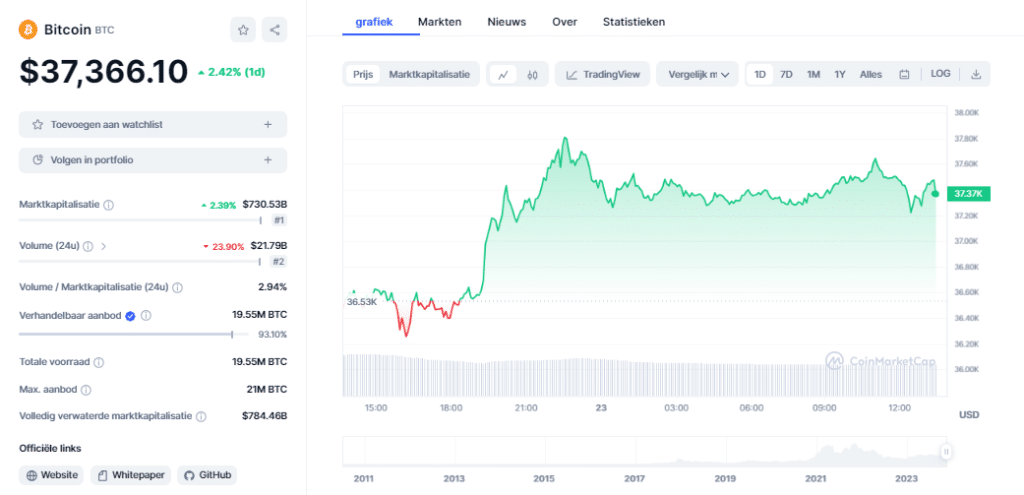The height and width of the screenshot is (495, 1024).
Task: Click the Verhandelbaar aanbod progress bar
Action: pos(133,334)
